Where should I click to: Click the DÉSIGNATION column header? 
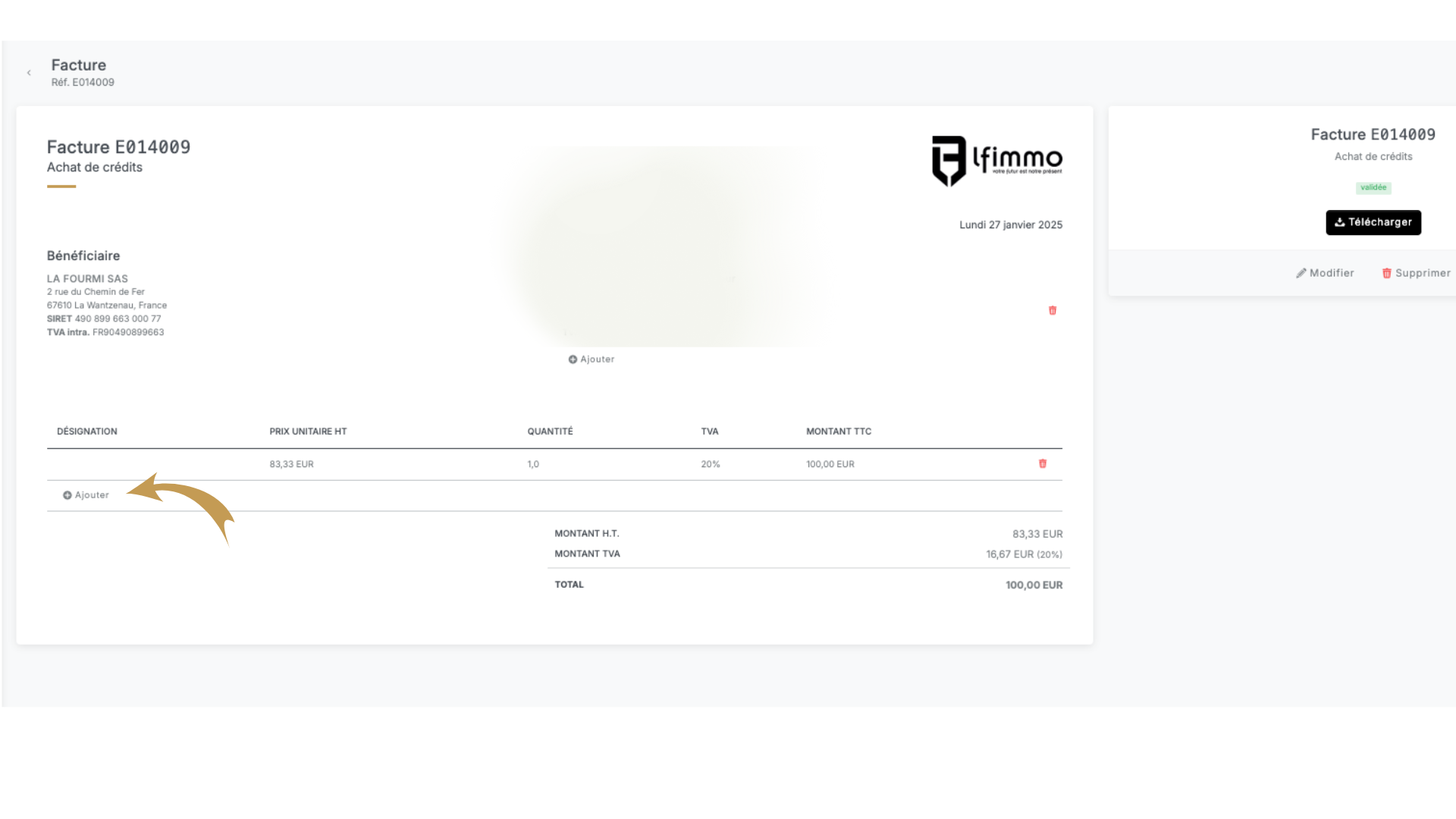tap(87, 431)
